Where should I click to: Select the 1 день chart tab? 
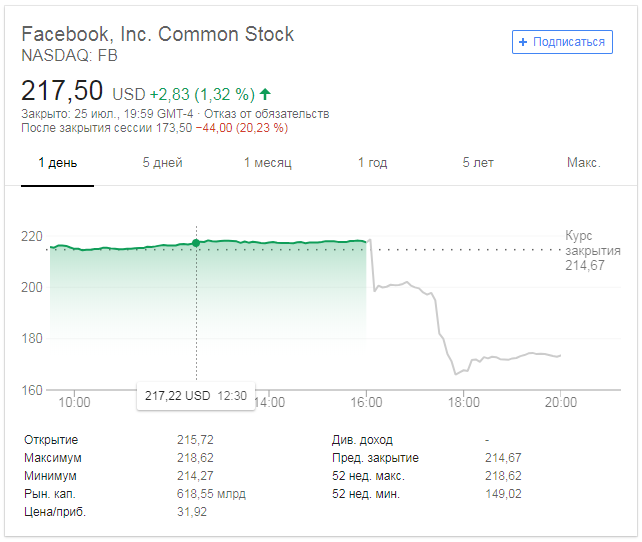tap(57, 163)
